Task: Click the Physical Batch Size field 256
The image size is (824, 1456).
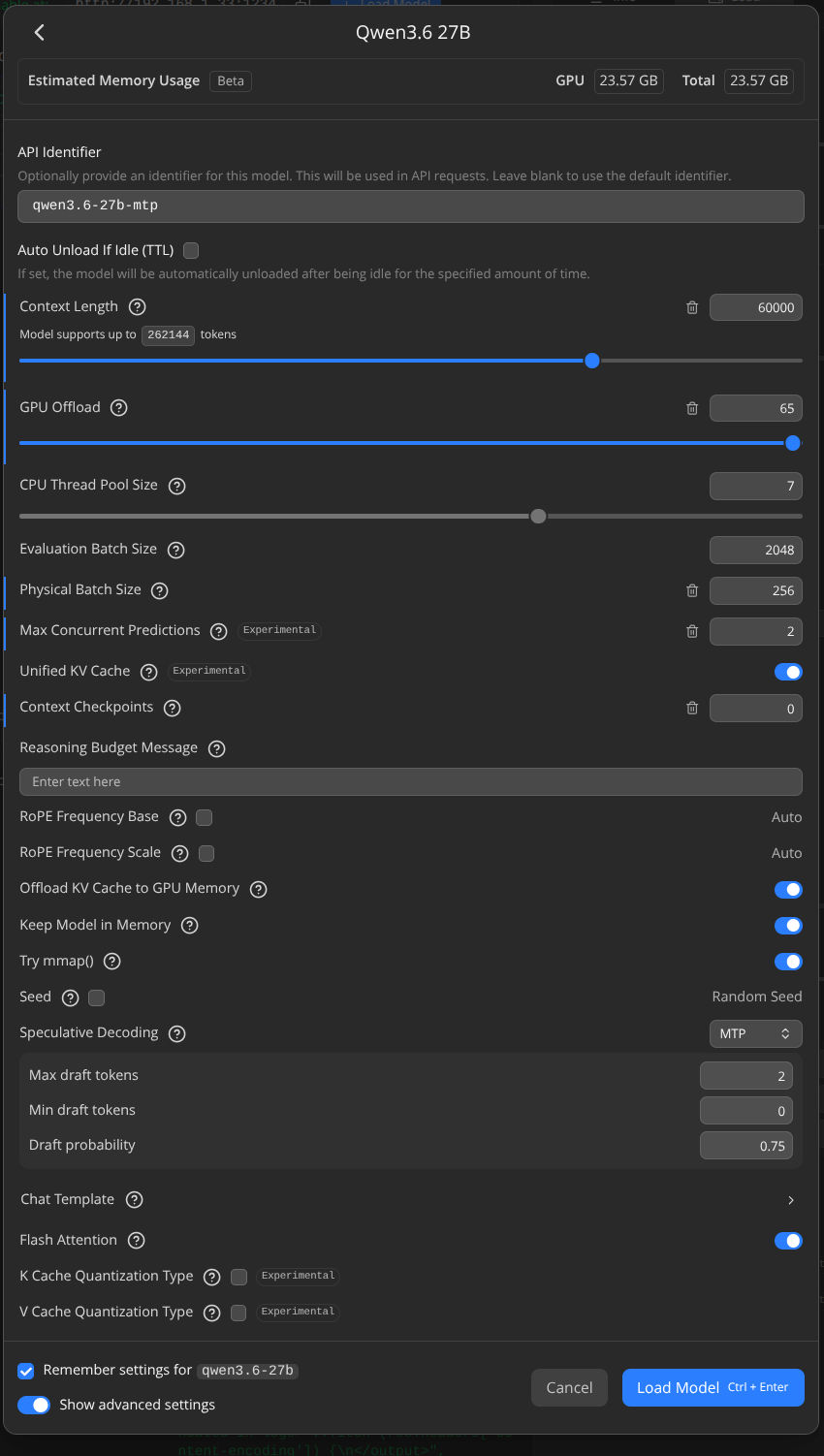Action: click(755, 590)
